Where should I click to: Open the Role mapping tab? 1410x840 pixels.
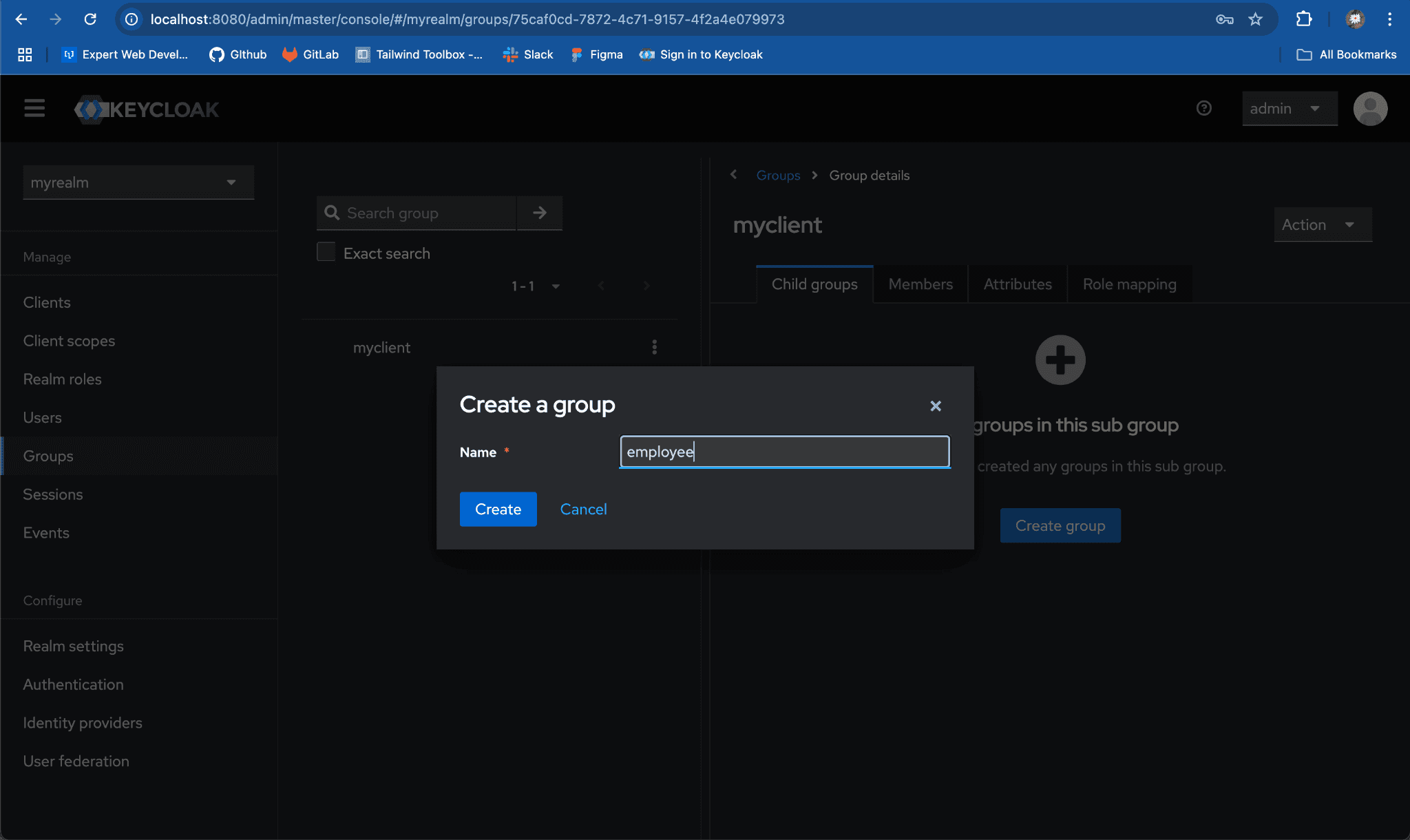coord(1129,284)
